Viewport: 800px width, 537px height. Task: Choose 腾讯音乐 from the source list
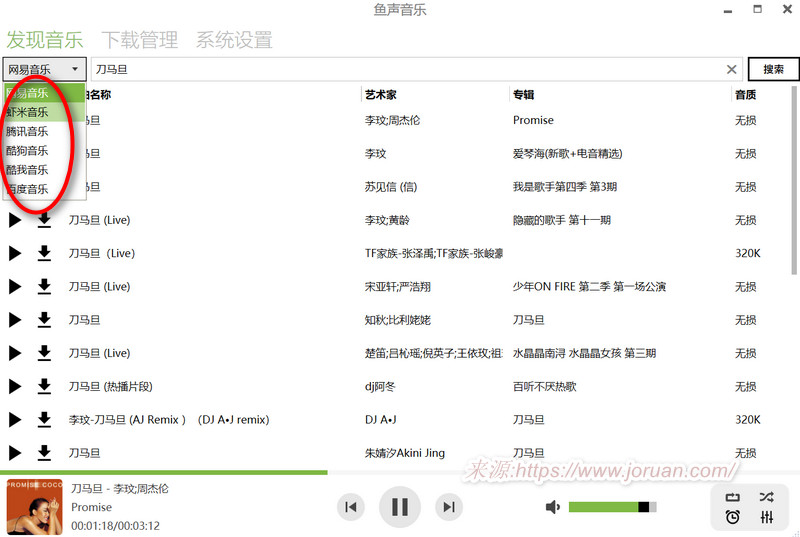[x=27, y=131]
